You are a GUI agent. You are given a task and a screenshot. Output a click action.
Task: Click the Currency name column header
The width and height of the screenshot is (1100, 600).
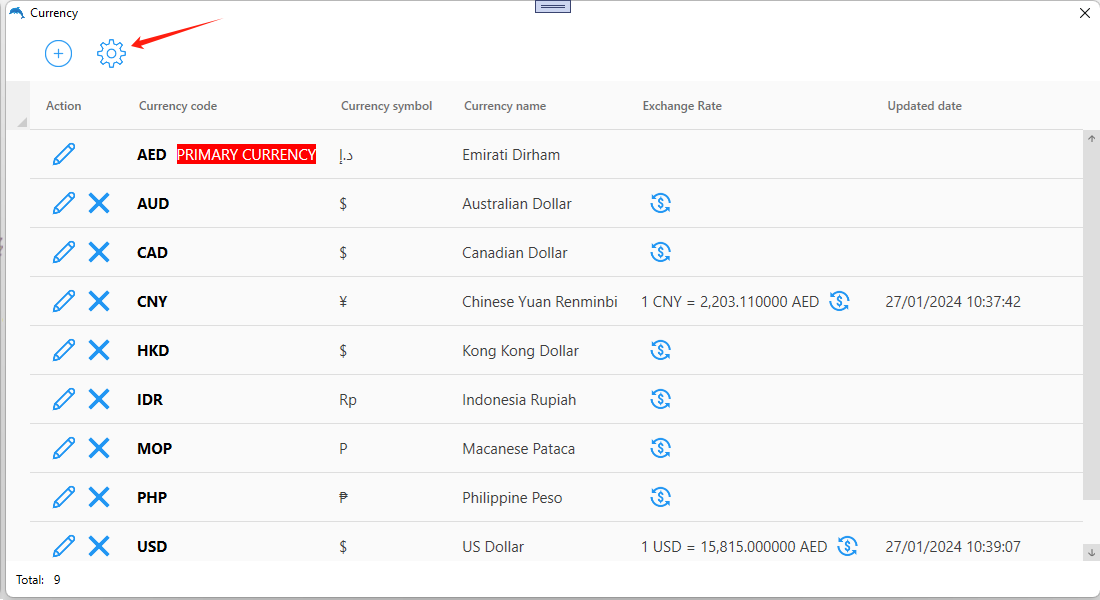505,106
